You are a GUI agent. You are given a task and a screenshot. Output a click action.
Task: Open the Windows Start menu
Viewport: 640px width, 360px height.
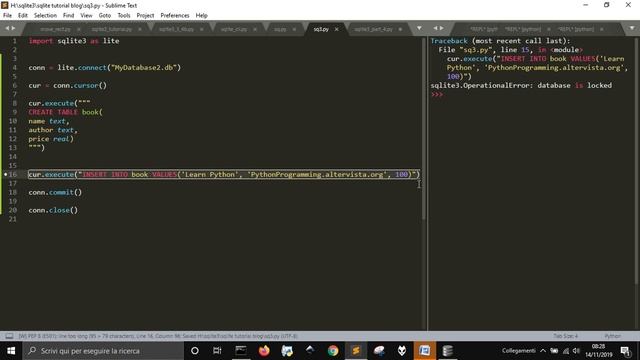(11, 351)
